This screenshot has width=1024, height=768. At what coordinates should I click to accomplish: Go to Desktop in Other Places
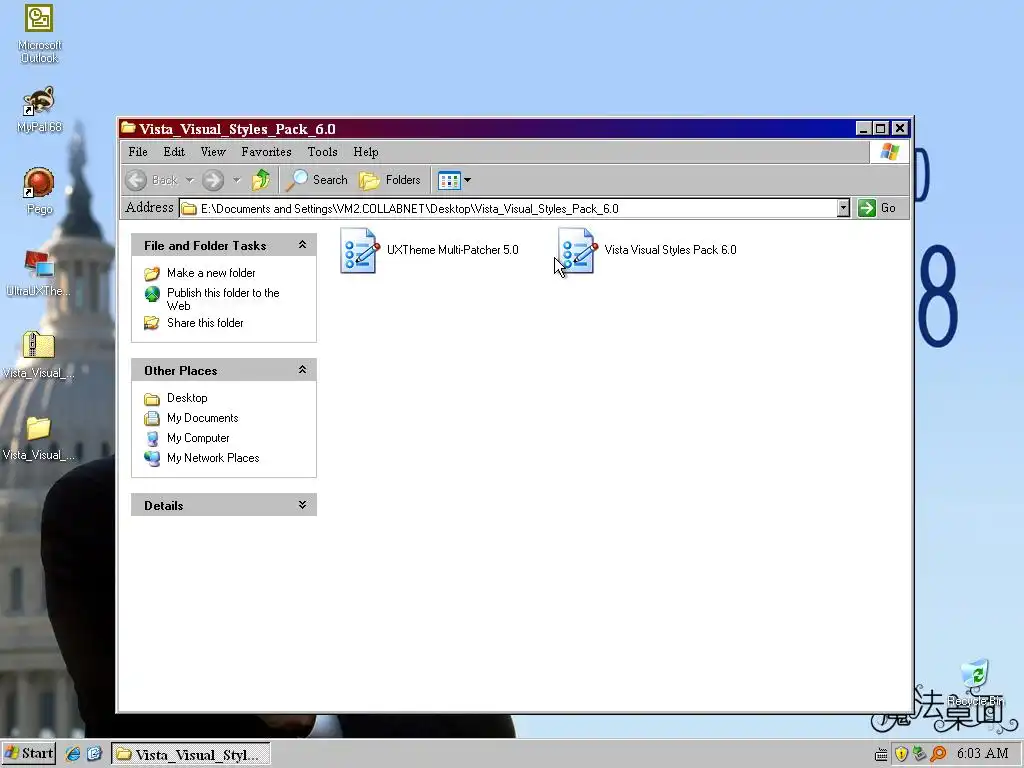point(187,398)
